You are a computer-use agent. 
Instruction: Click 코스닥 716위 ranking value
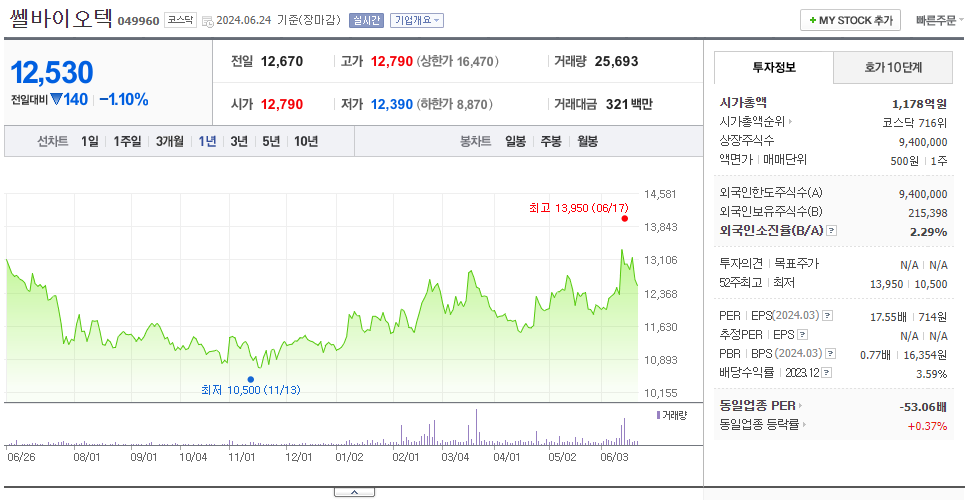tap(915, 122)
